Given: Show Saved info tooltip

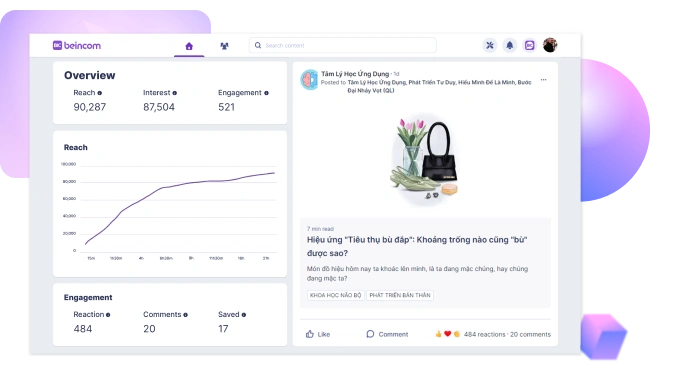Looking at the screenshot, I should coord(244,315).
